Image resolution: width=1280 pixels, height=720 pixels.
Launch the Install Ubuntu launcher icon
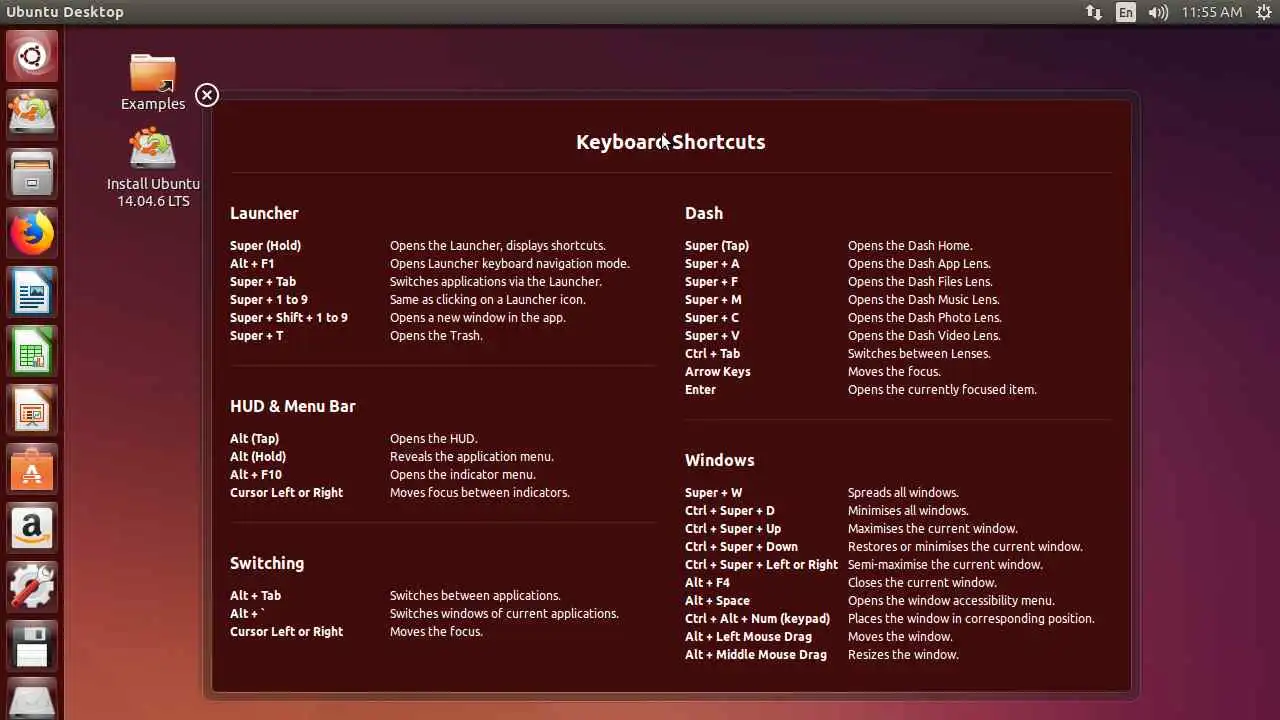pyautogui.click(x=32, y=115)
